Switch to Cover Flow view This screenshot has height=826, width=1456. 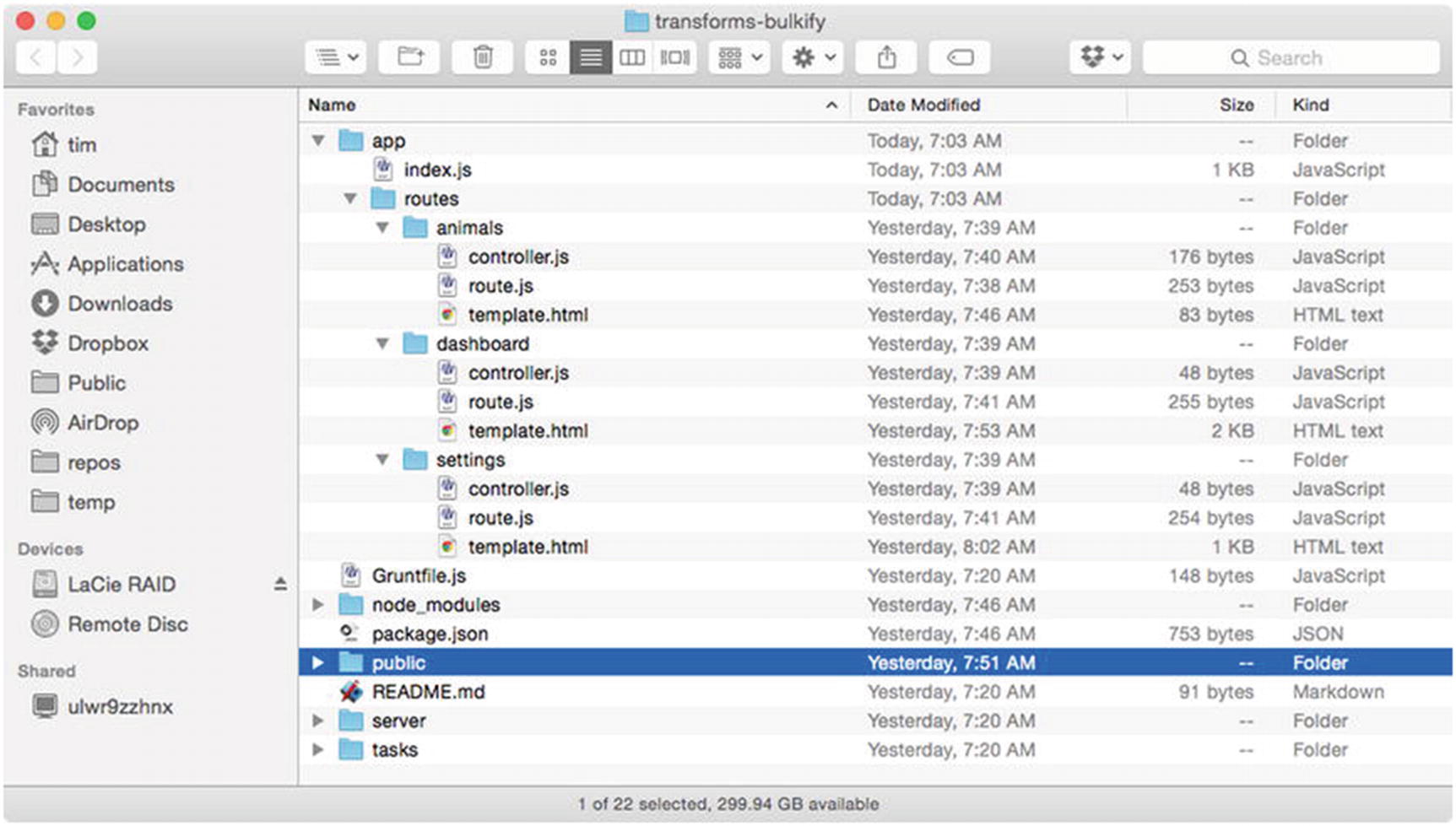click(674, 57)
